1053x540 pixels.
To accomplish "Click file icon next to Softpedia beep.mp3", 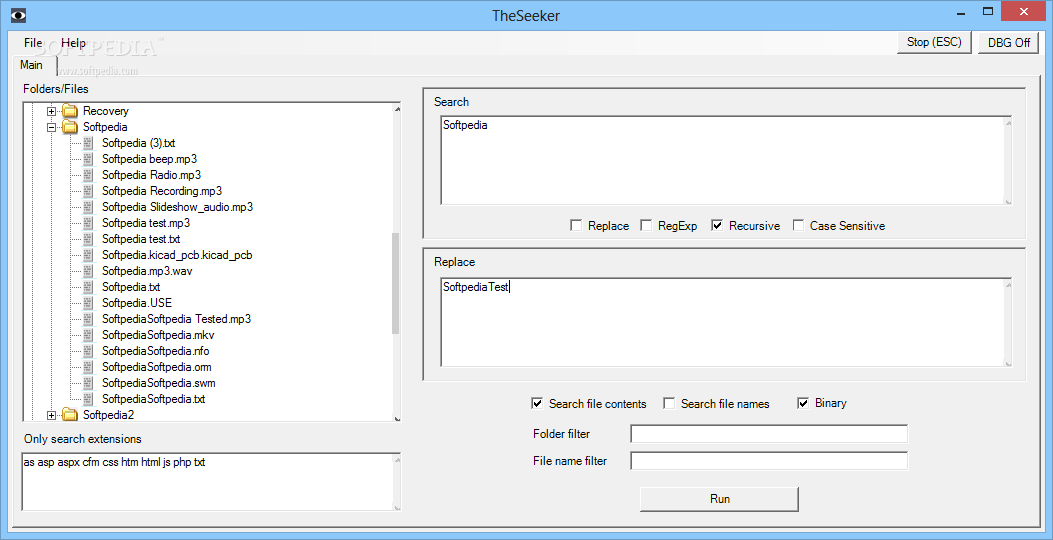I will (89, 159).
